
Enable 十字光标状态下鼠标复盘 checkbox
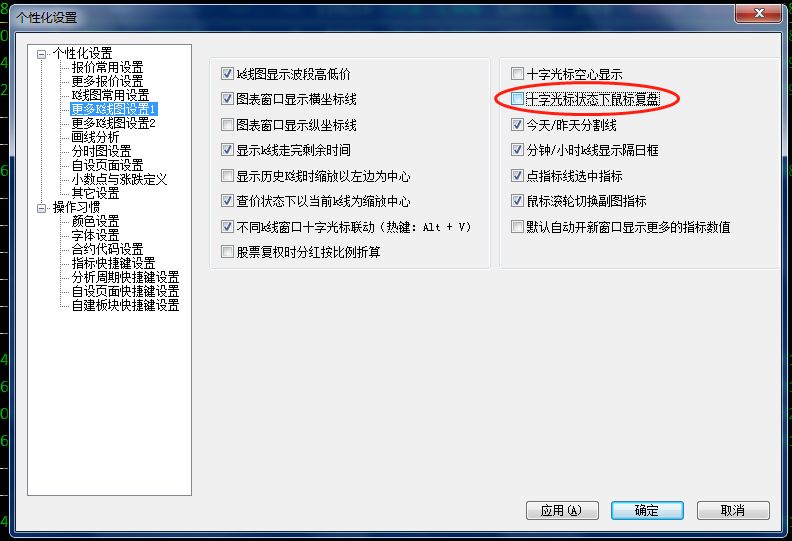[517, 99]
